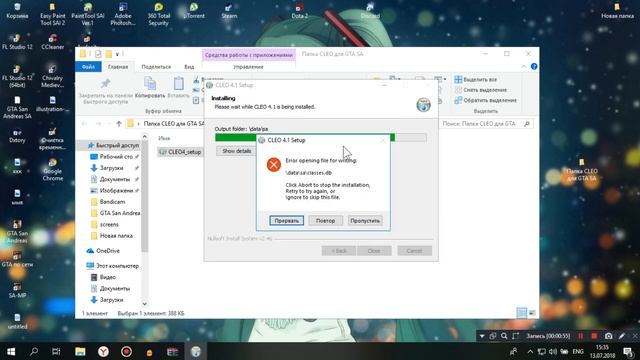Select Быстрый доступ in the sidebar
640x360 pixels.
coord(113,145)
